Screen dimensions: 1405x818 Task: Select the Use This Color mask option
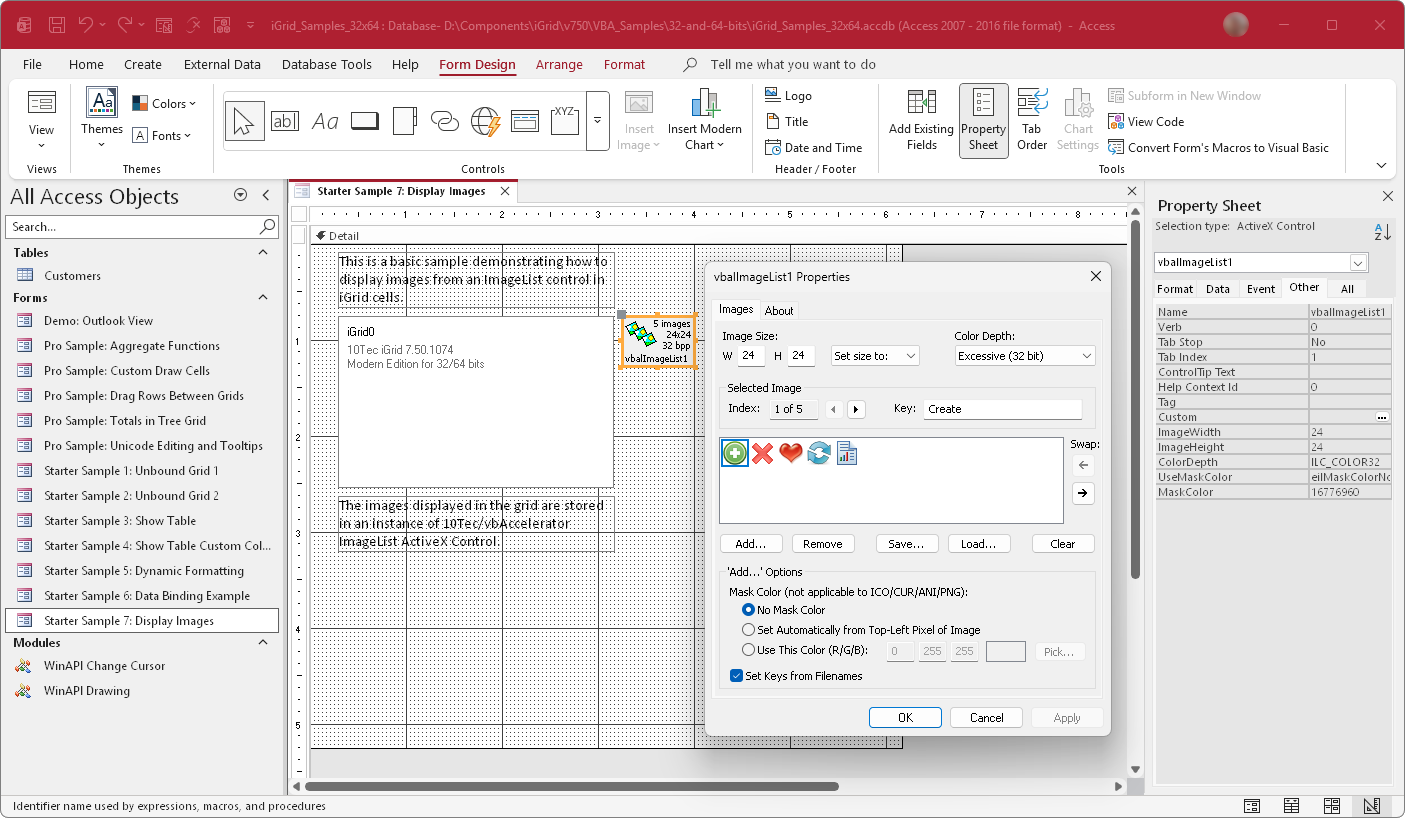coord(749,649)
